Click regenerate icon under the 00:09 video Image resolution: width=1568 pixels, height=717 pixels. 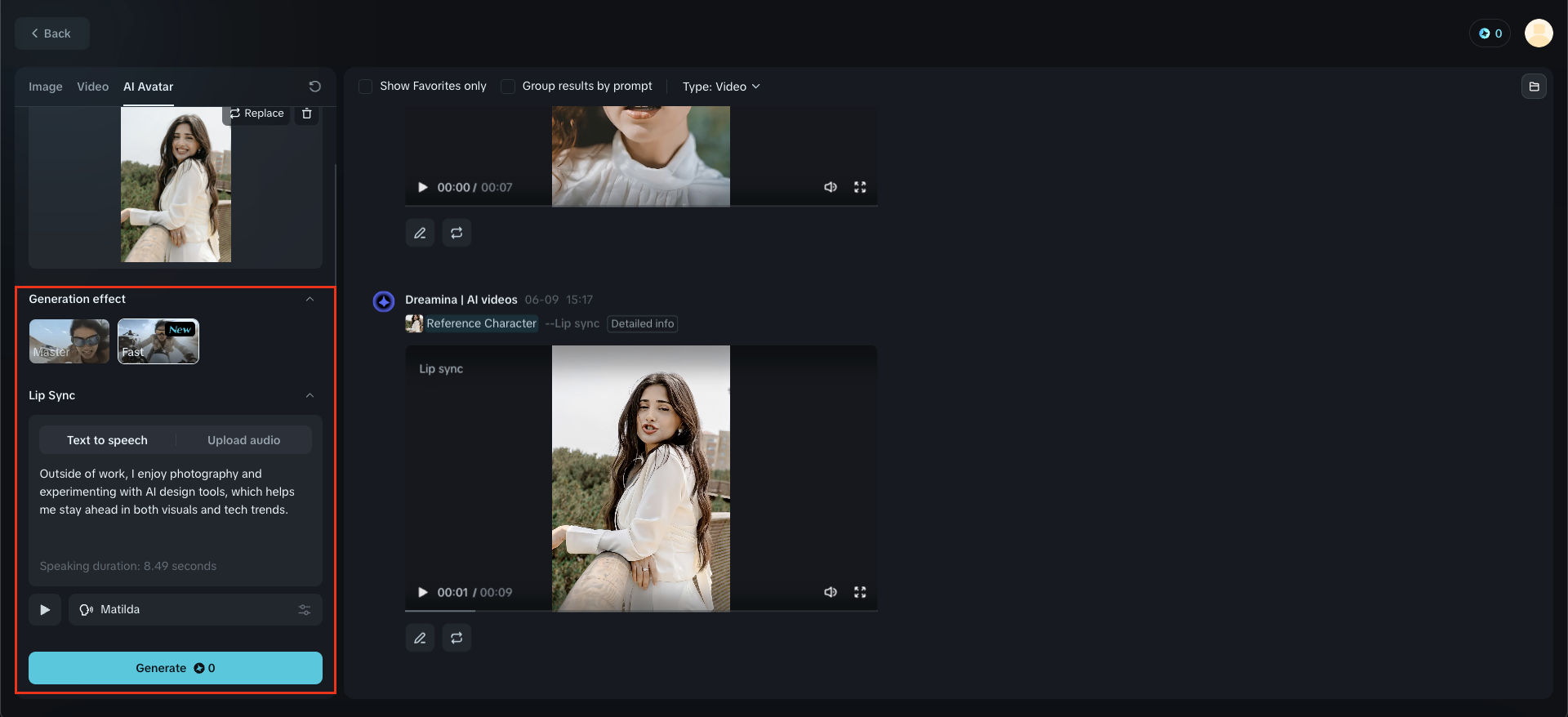click(x=457, y=638)
